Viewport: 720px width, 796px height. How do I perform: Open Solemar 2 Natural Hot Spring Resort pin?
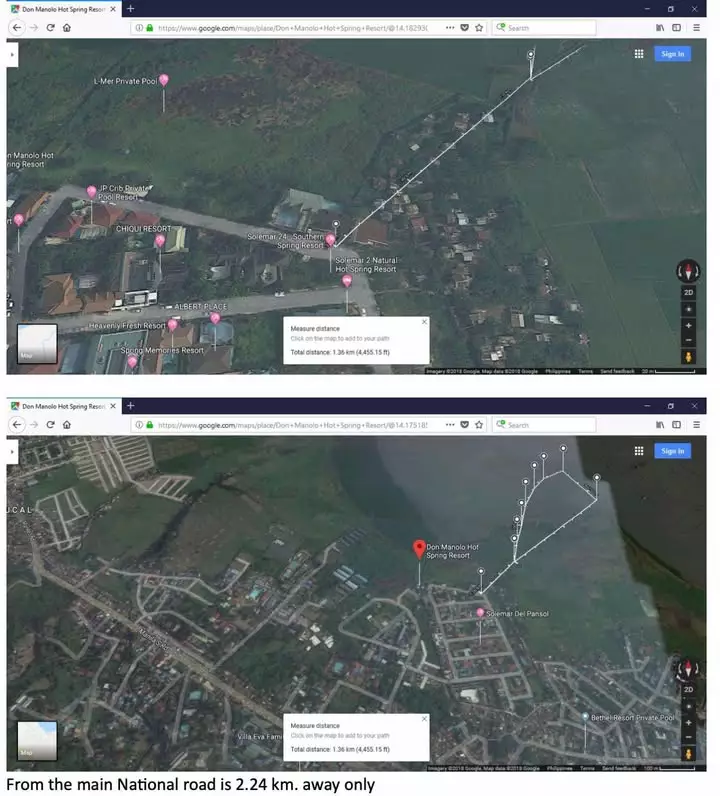[347, 281]
